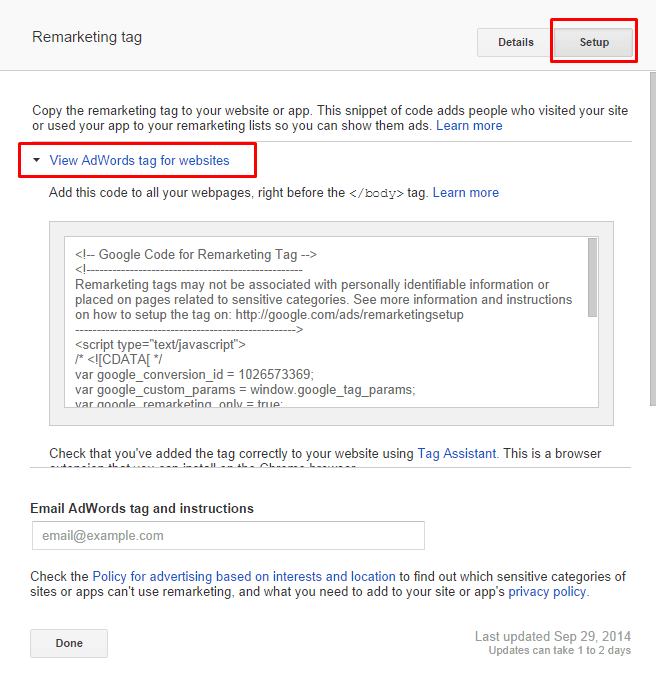
Task: Open Learn more link after body tag instruction
Action: pos(466,192)
